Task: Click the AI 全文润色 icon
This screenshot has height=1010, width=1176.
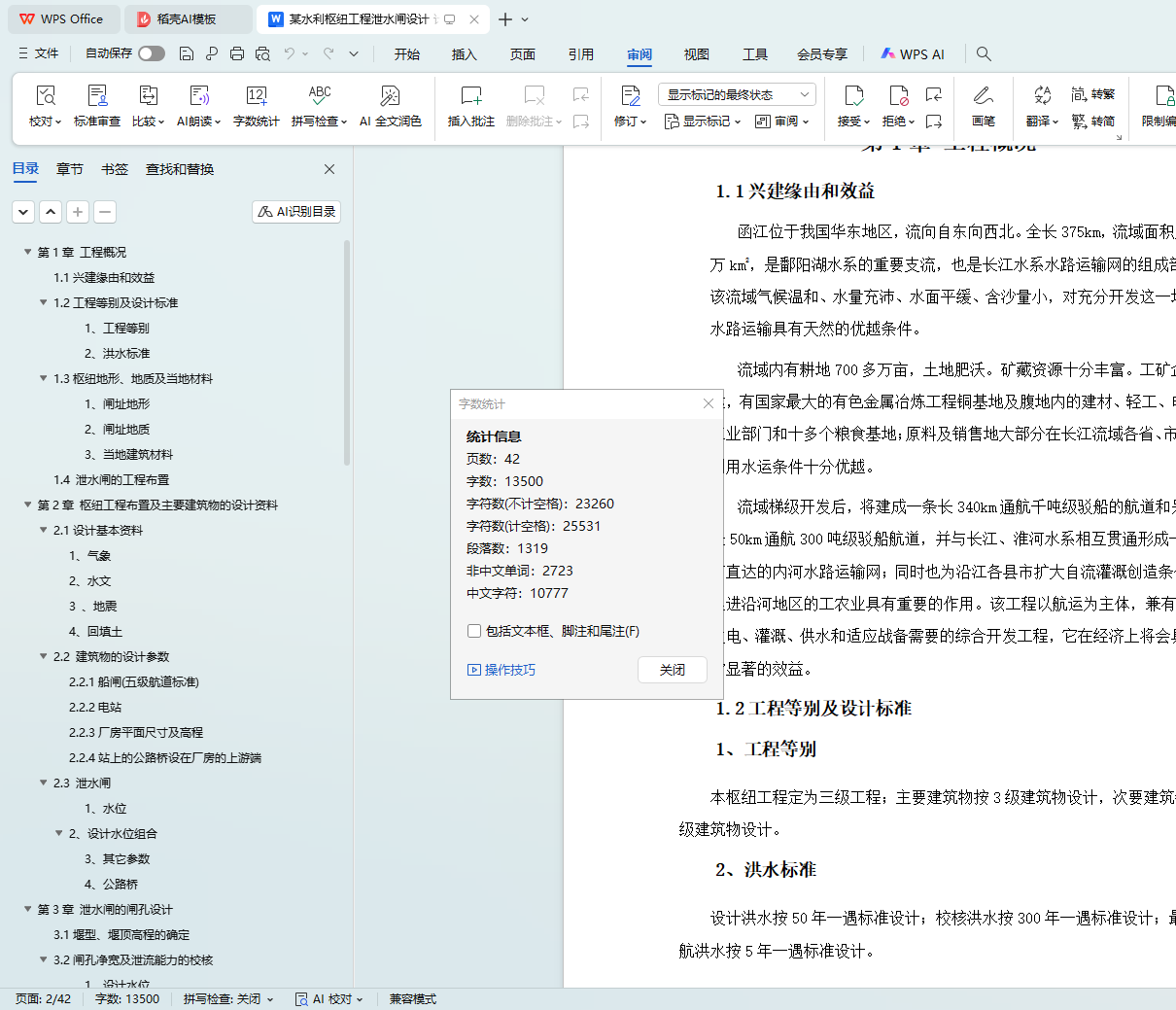Action: coord(390,96)
